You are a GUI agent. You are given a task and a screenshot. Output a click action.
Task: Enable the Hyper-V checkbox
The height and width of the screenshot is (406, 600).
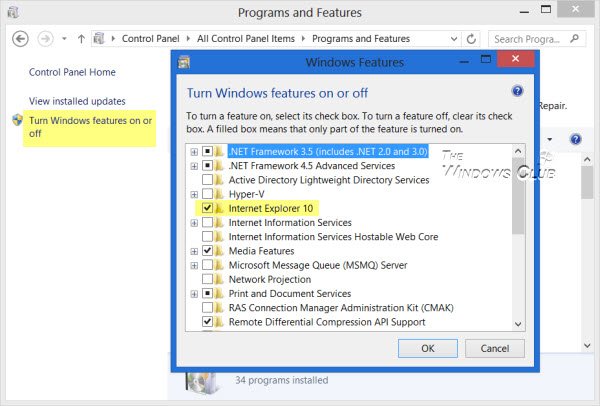[207, 194]
